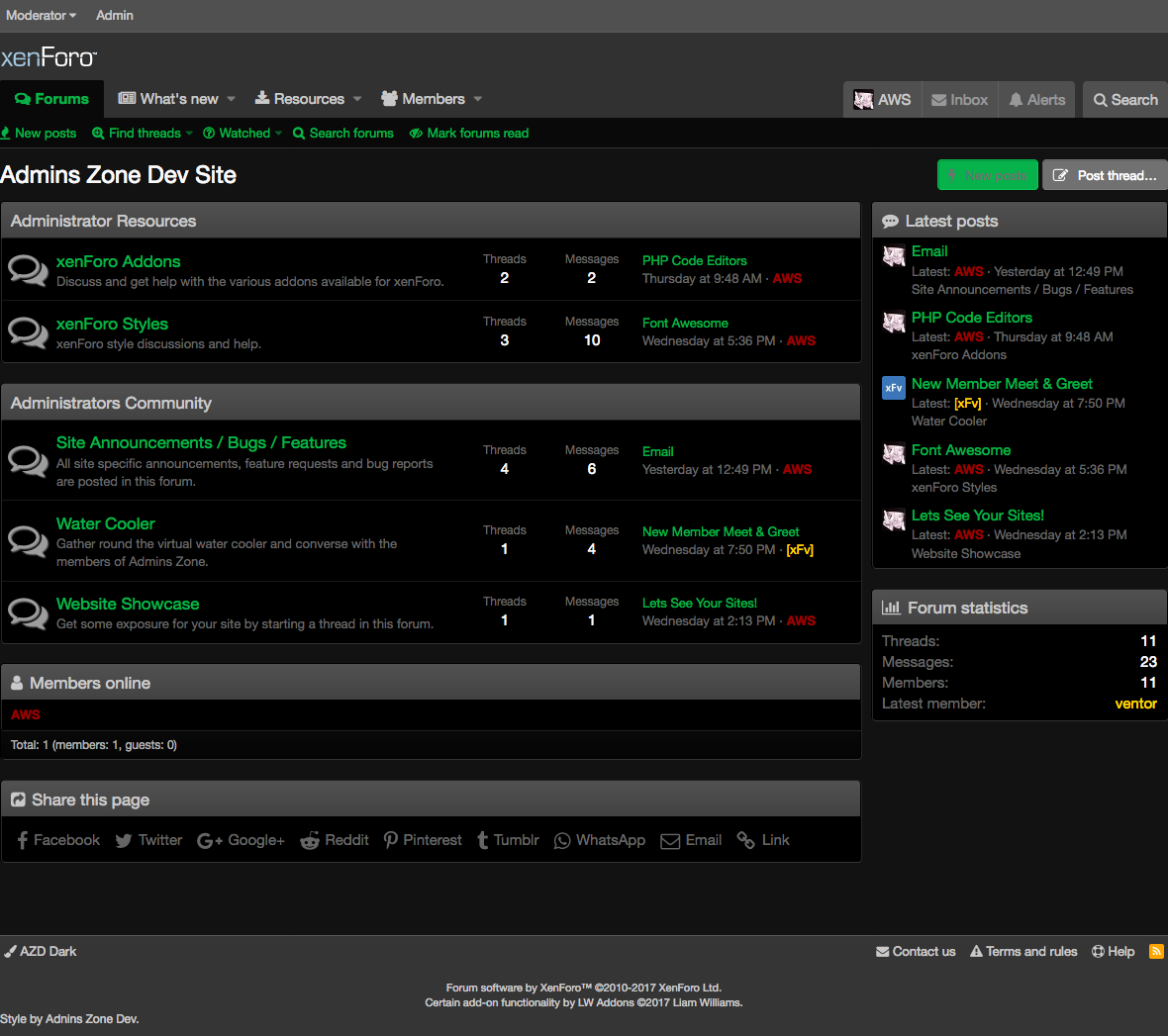The height and width of the screenshot is (1036, 1168).
Task: Open the xenForo Addons forum
Action: coord(119,261)
